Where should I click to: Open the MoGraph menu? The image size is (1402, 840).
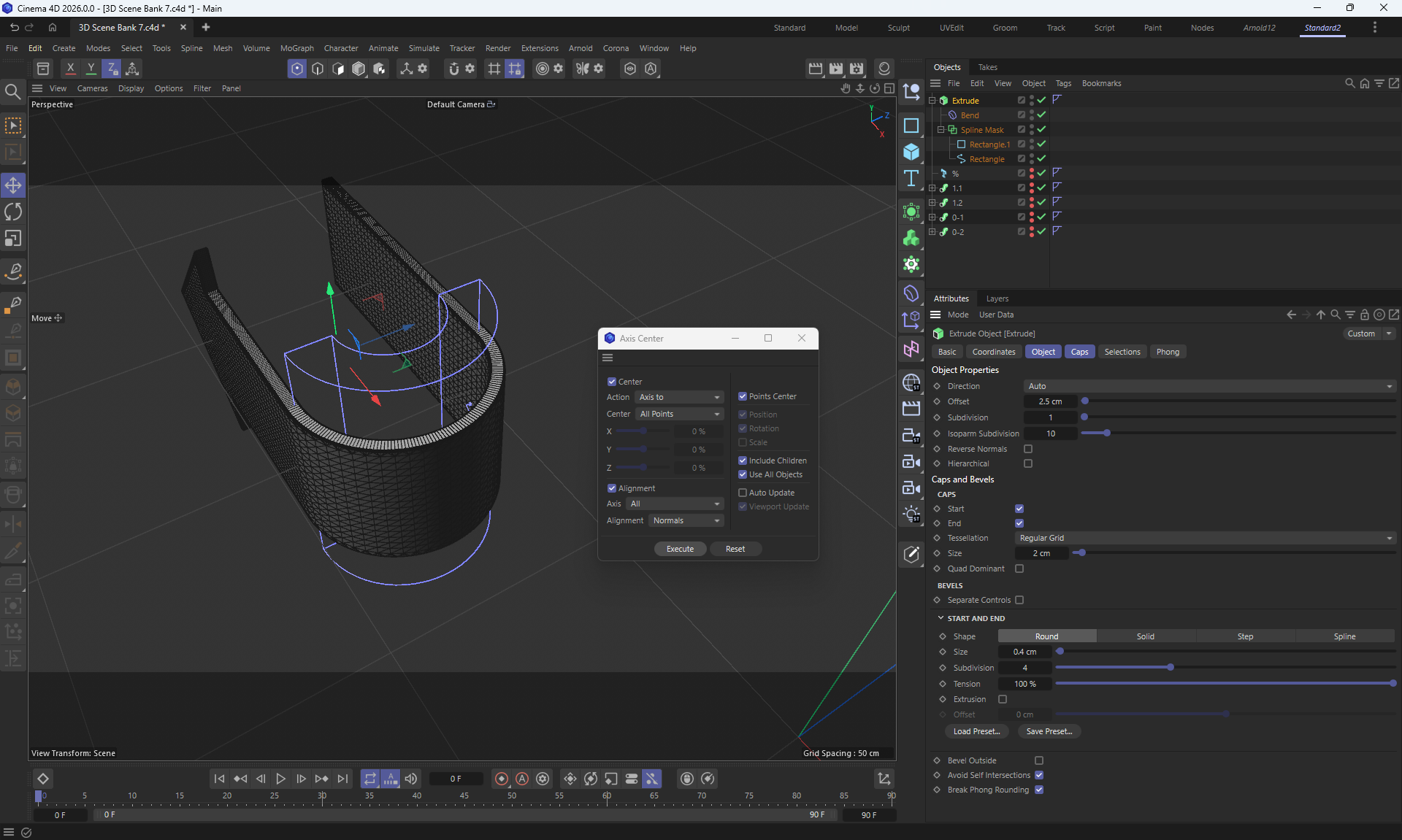[x=296, y=48]
